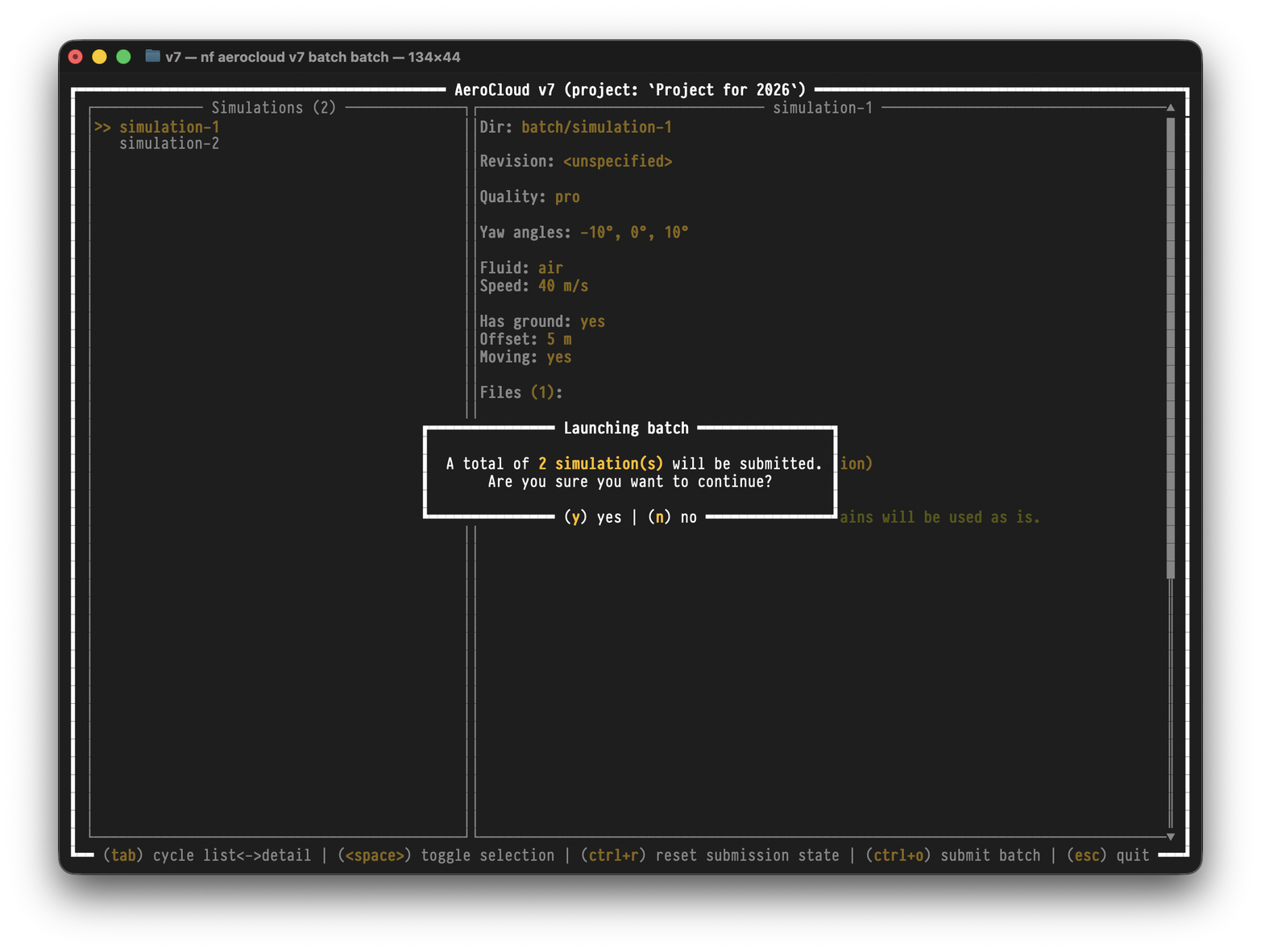The height and width of the screenshot is (952, 1261).
Task: Click (esc) quit in the footer
Action: coord(1108,855)
